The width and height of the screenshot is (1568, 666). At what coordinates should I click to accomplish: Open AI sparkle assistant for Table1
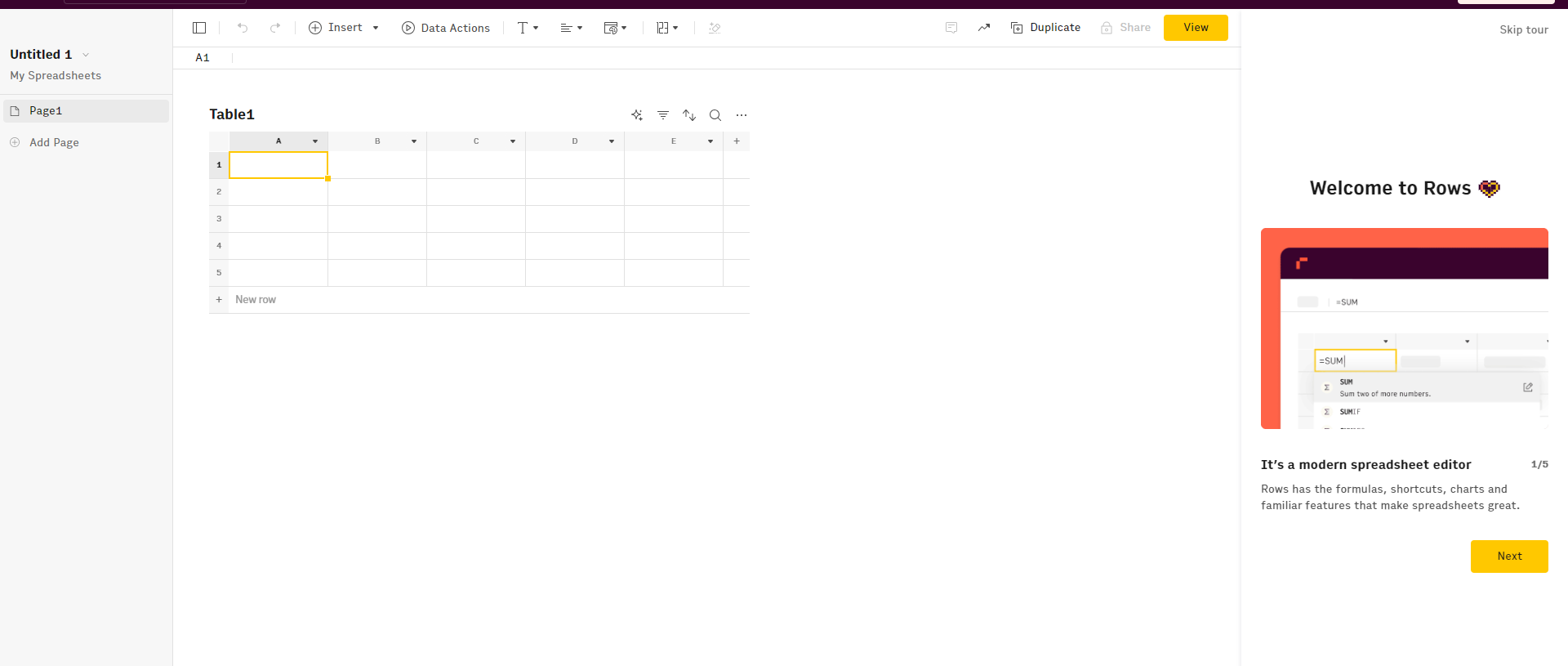[637, 115]
